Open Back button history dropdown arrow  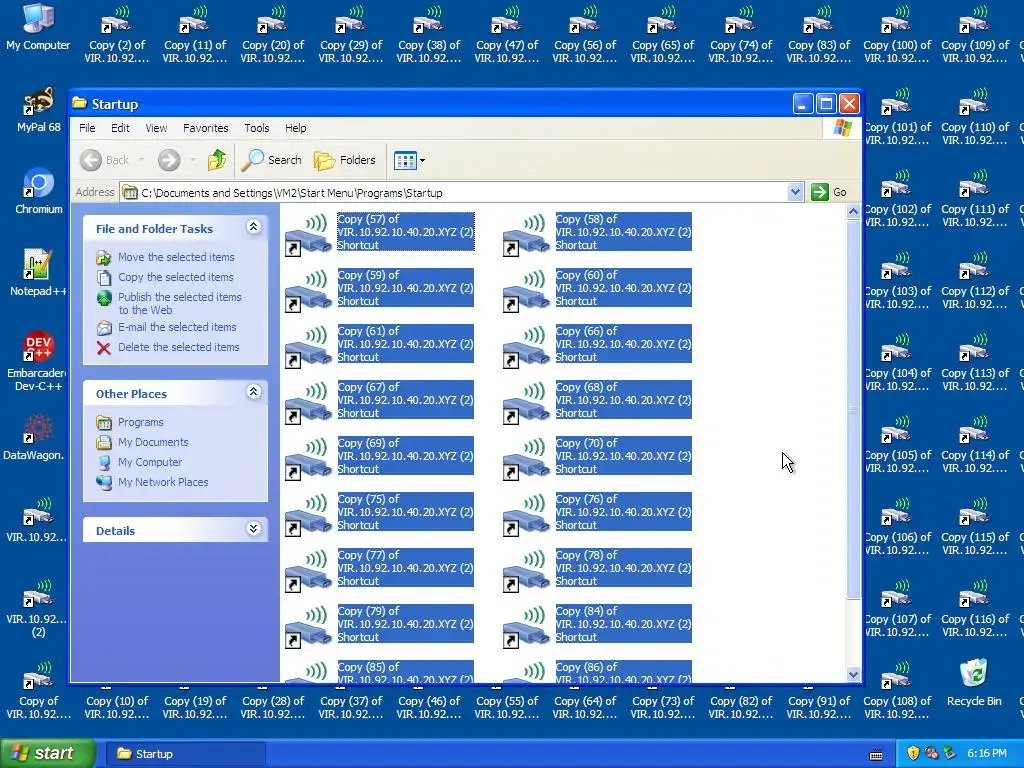[x=141, y=160]
